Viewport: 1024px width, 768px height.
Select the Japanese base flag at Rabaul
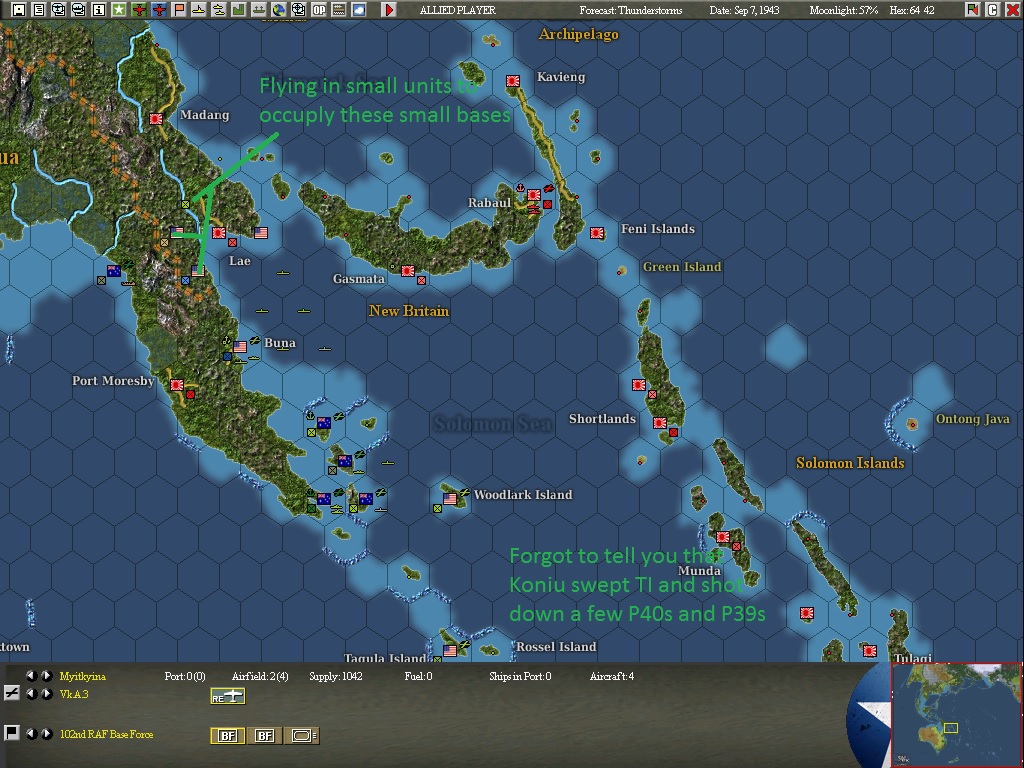(534, 195)
